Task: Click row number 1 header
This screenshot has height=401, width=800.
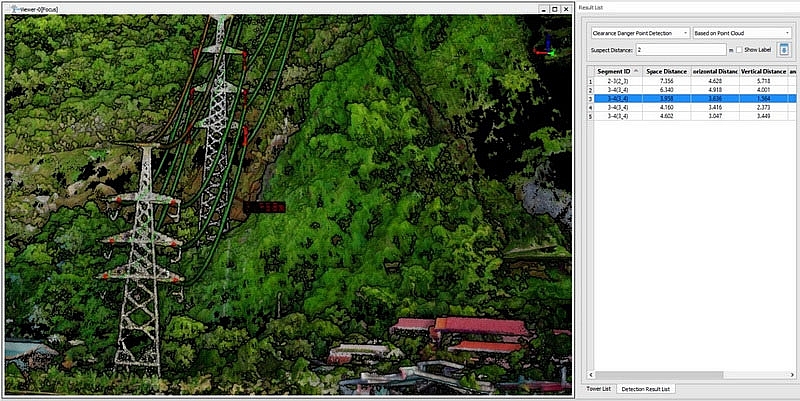Action: 590,81
